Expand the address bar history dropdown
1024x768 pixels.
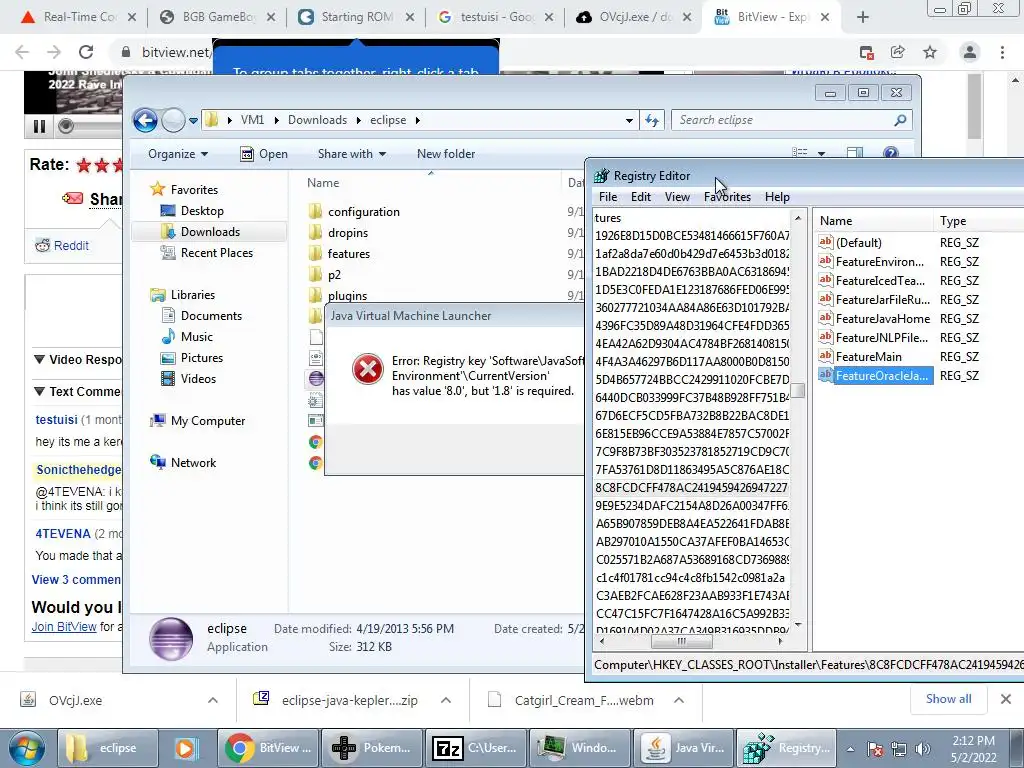click(629, 120)
